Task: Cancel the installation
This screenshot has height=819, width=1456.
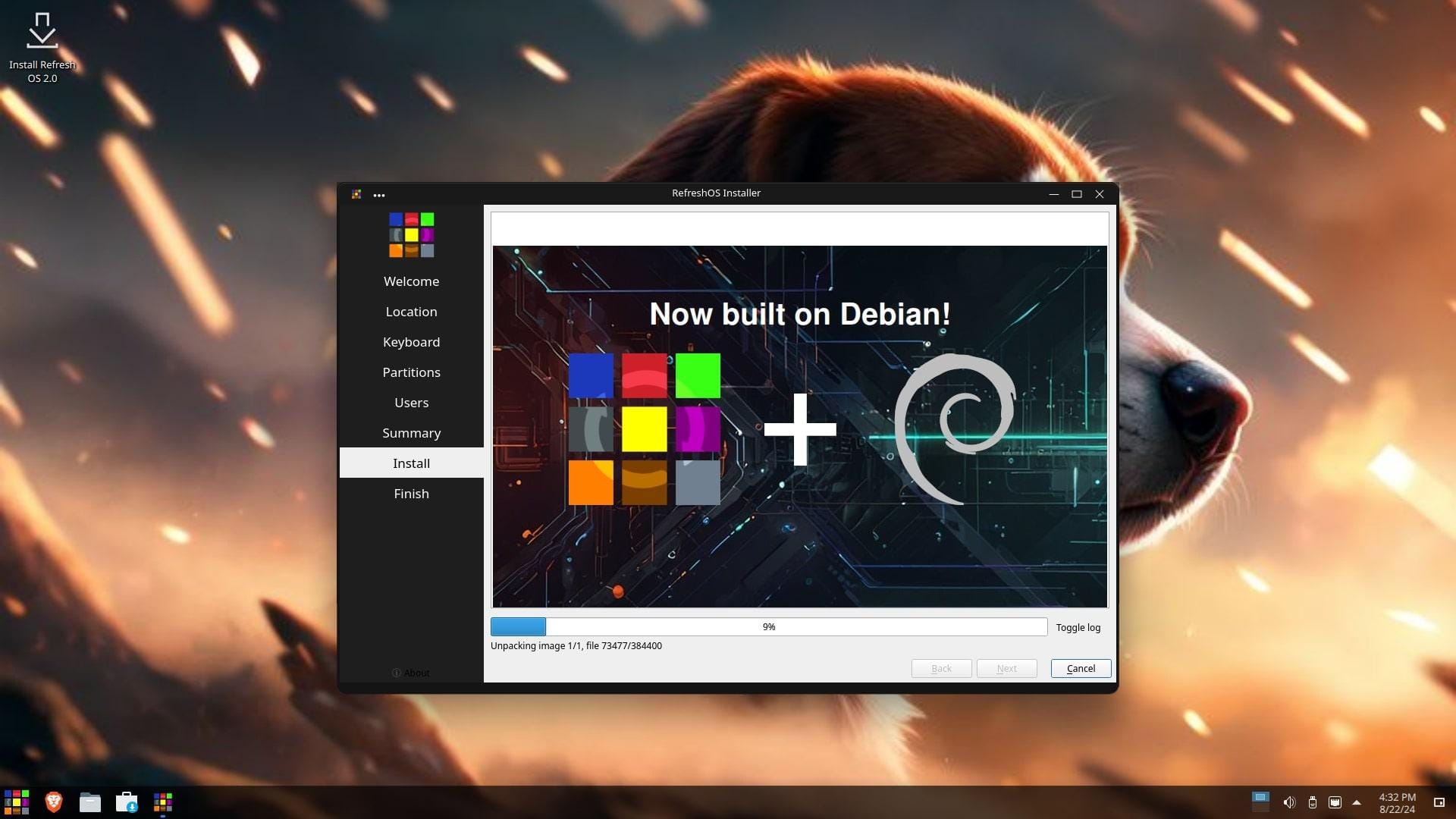Action: [1080, 668]
